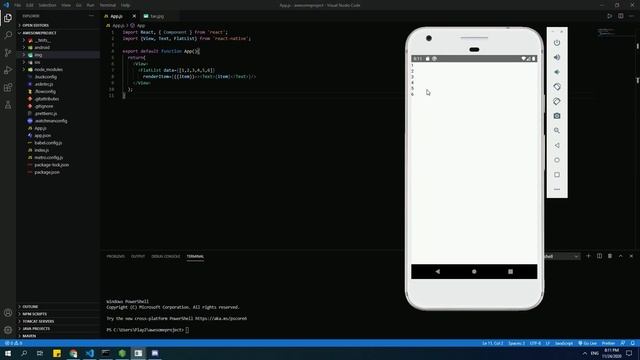
Task: Click UTF-8 encoding in the status bar
Action: pyautogui.click(x=535, y=343)
